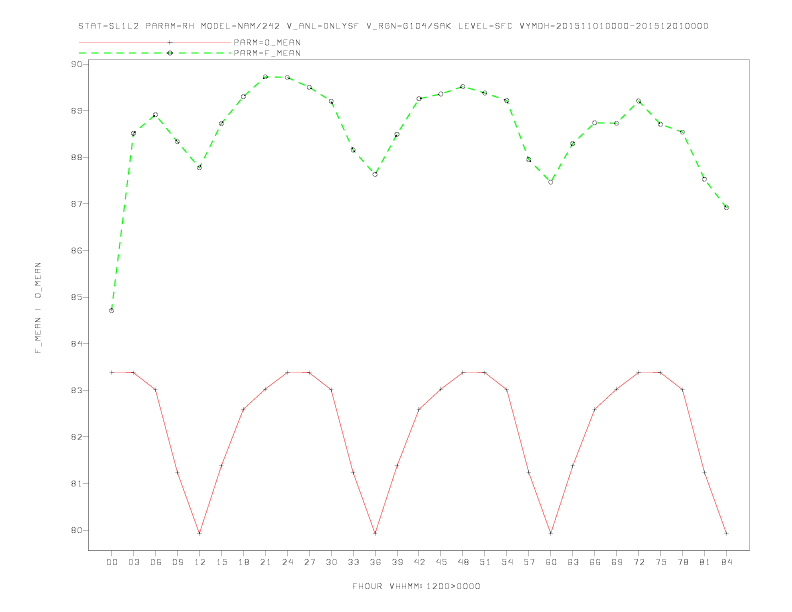Click the x-axis tick label 33

click(x=353, y=562)
